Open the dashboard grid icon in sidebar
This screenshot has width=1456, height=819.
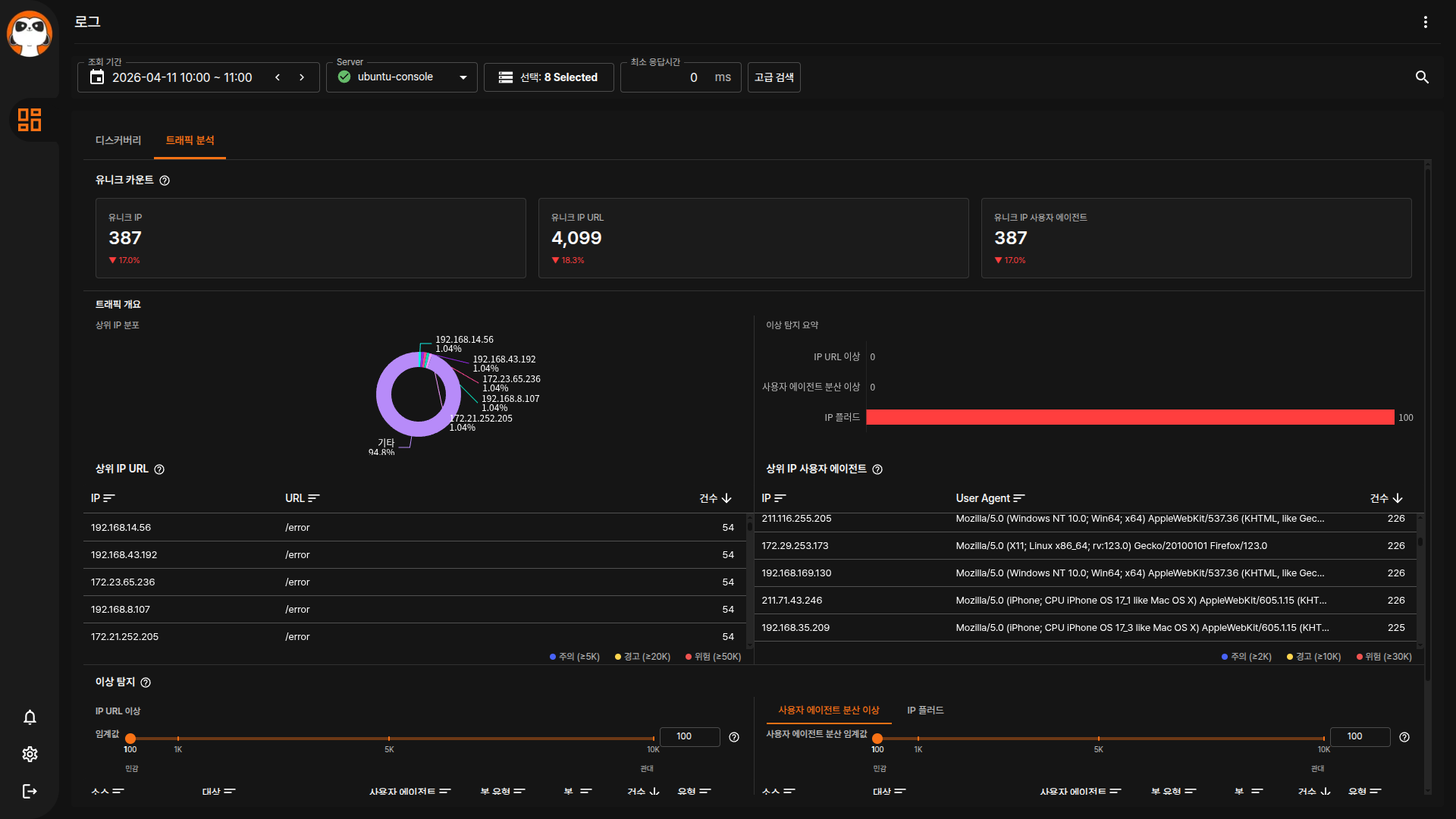30,120
